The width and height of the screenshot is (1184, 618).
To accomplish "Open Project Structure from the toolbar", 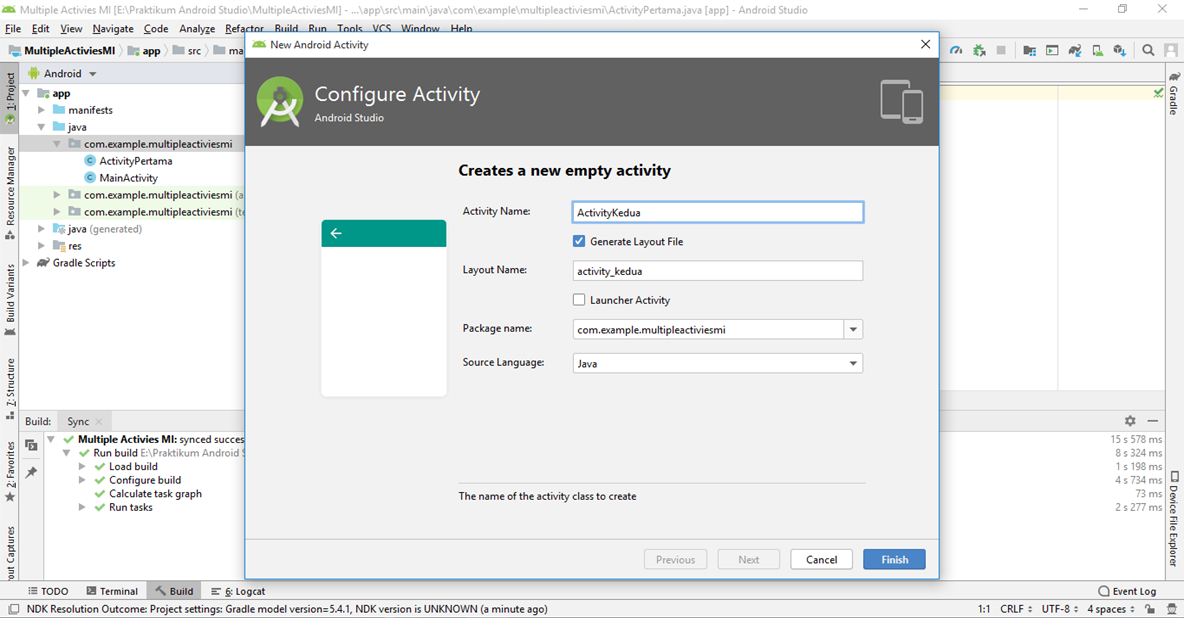I will click(1029, 51).
